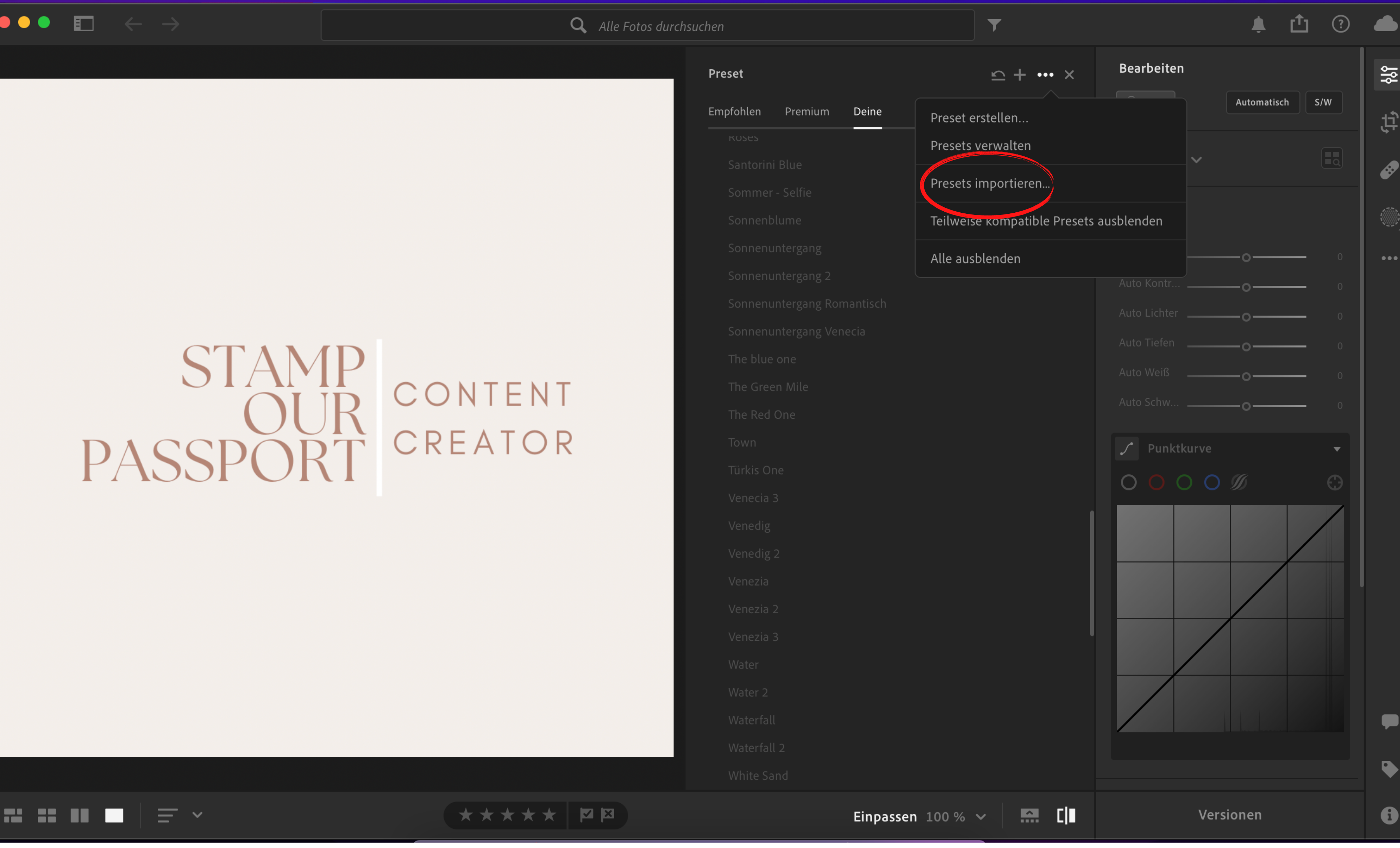Image resolution: width=1400 pixels, height=848 pixels.
Task: Switch to the Empfohlen tab
Action: [x=735, y=111]
